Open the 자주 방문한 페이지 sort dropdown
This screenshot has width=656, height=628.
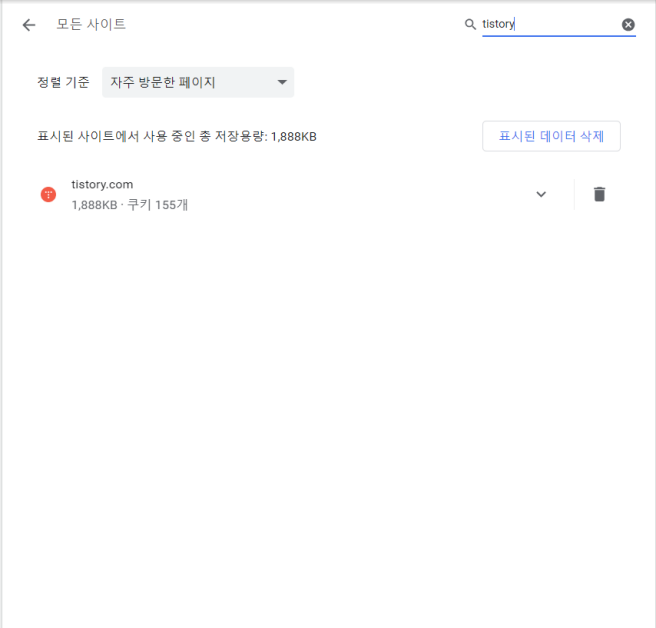pyautogui.click(x=198, y=82)
